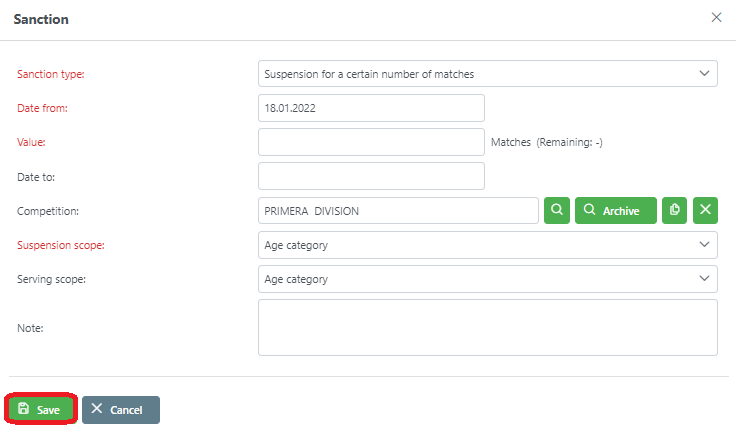Cancel the sanction dialog
The height and width of the screenshot is (435, 736).
[x=121, y=410]
